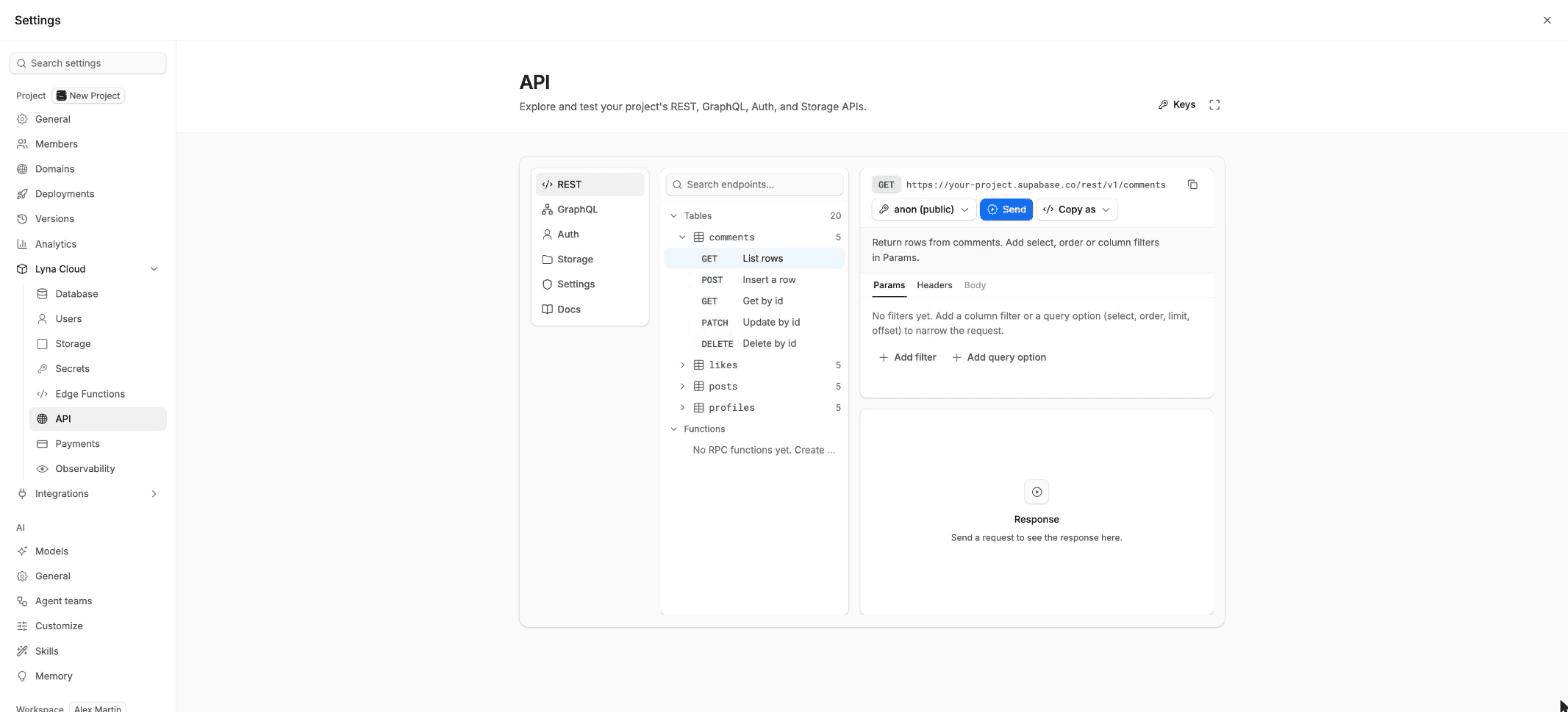Open Settings in the API explorer panel
Screen dimensions: 1568x712
pyautogui.click(x=590, y=285)
